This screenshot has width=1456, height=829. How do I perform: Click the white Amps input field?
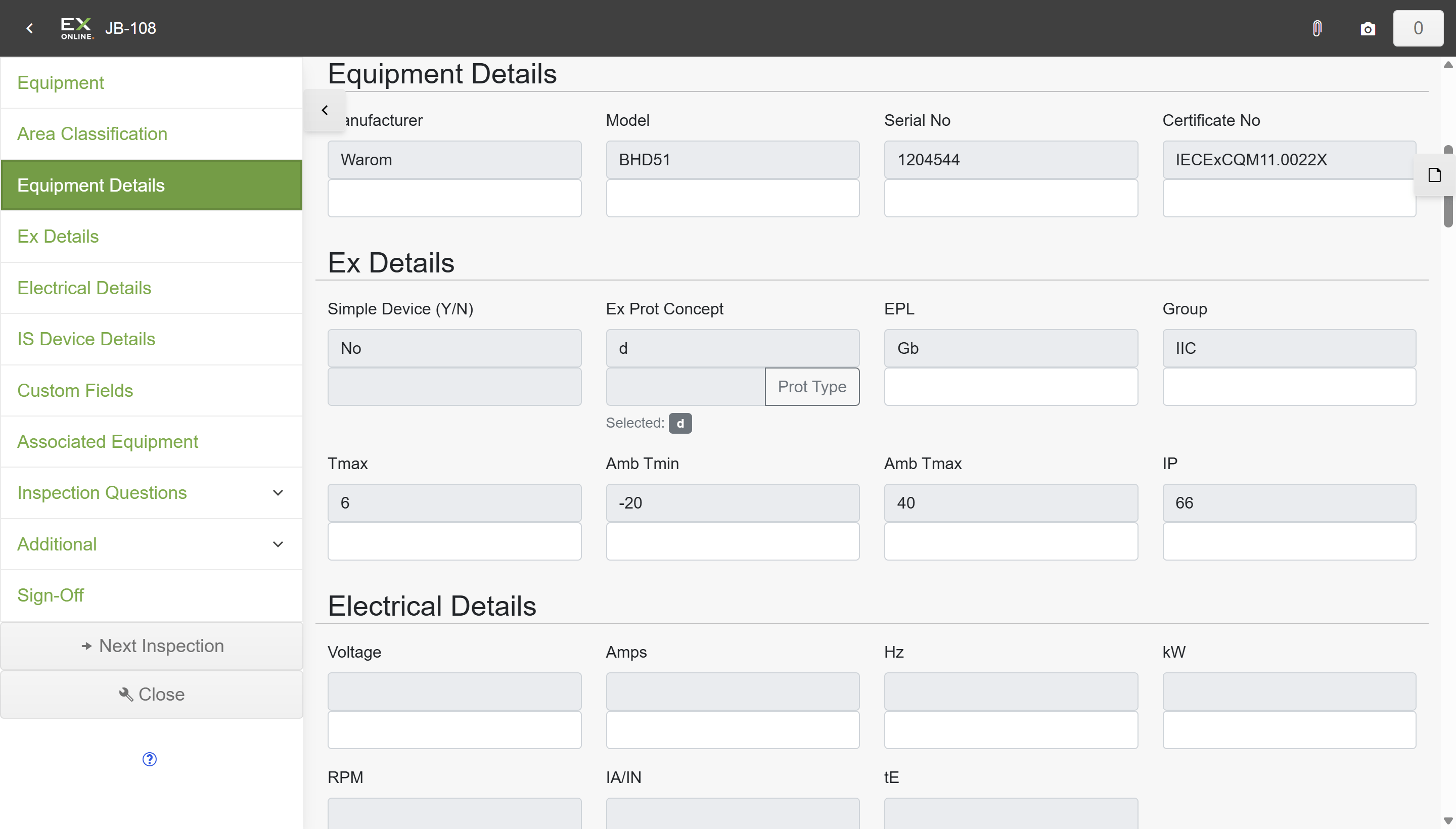click(x=733, y=730)
